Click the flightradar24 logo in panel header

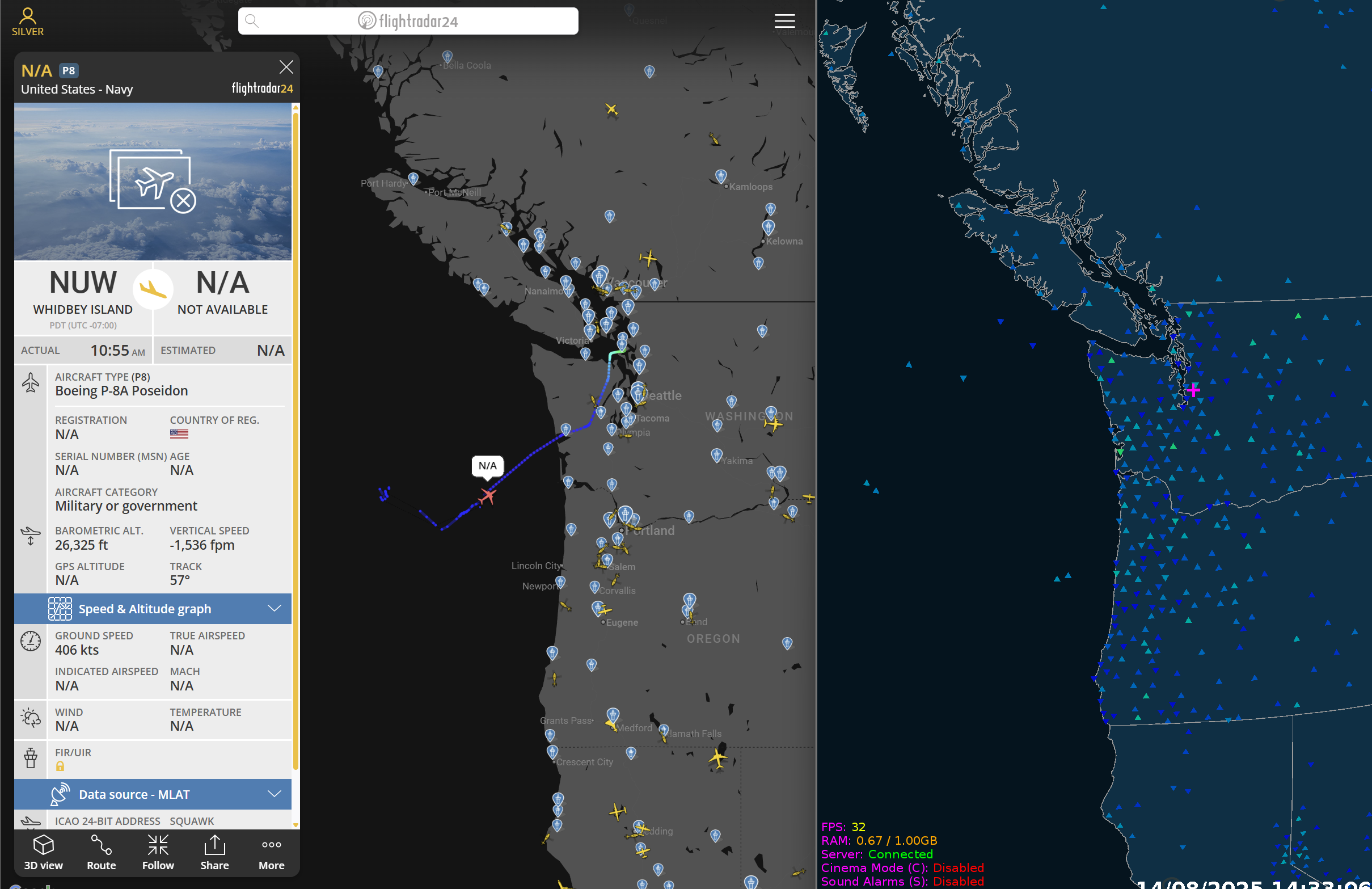click(x=262, y=88)
